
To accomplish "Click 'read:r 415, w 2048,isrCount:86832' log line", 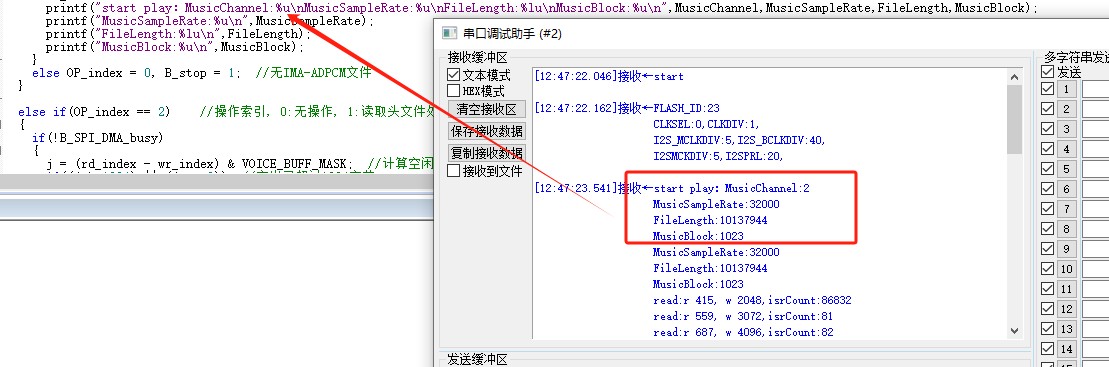I will click(752, 301).
